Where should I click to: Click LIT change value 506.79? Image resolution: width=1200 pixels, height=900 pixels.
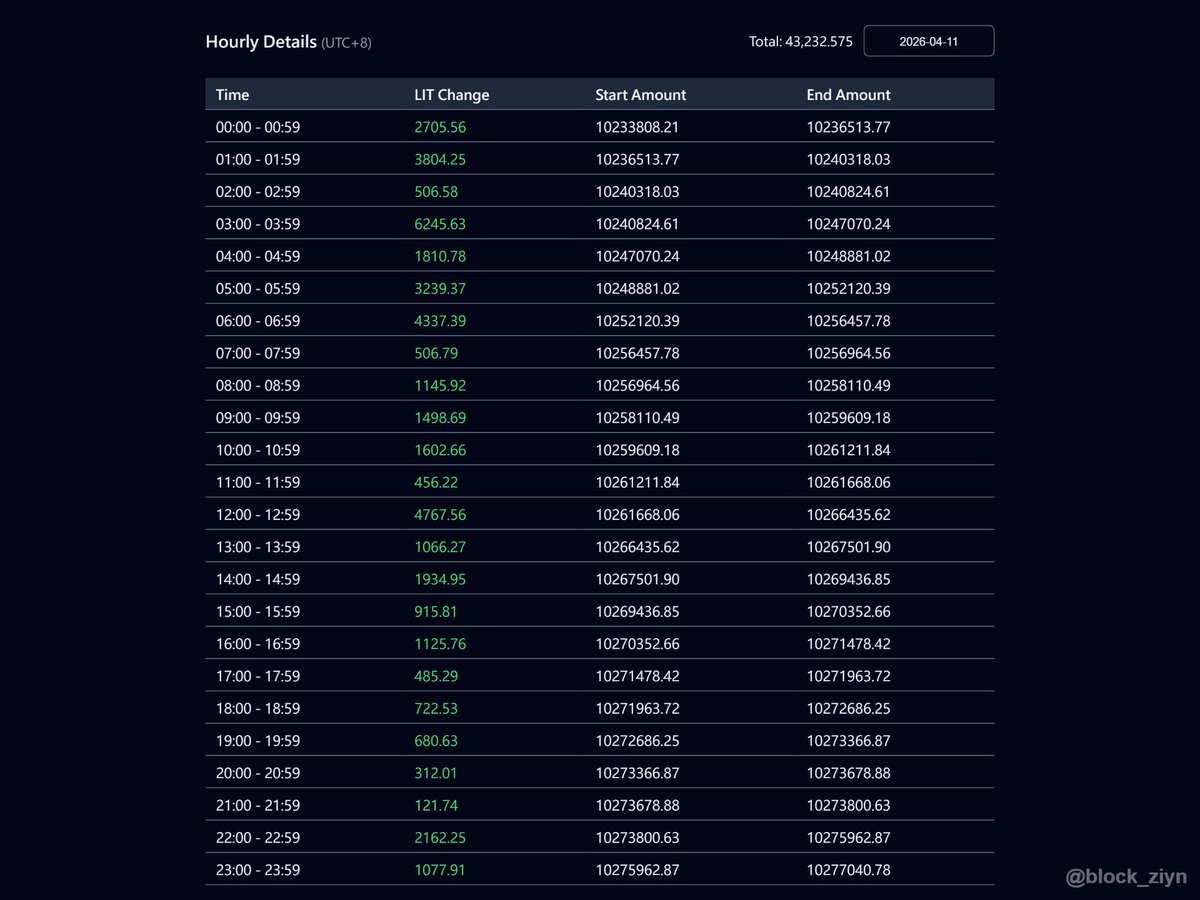tap(436, 353)
